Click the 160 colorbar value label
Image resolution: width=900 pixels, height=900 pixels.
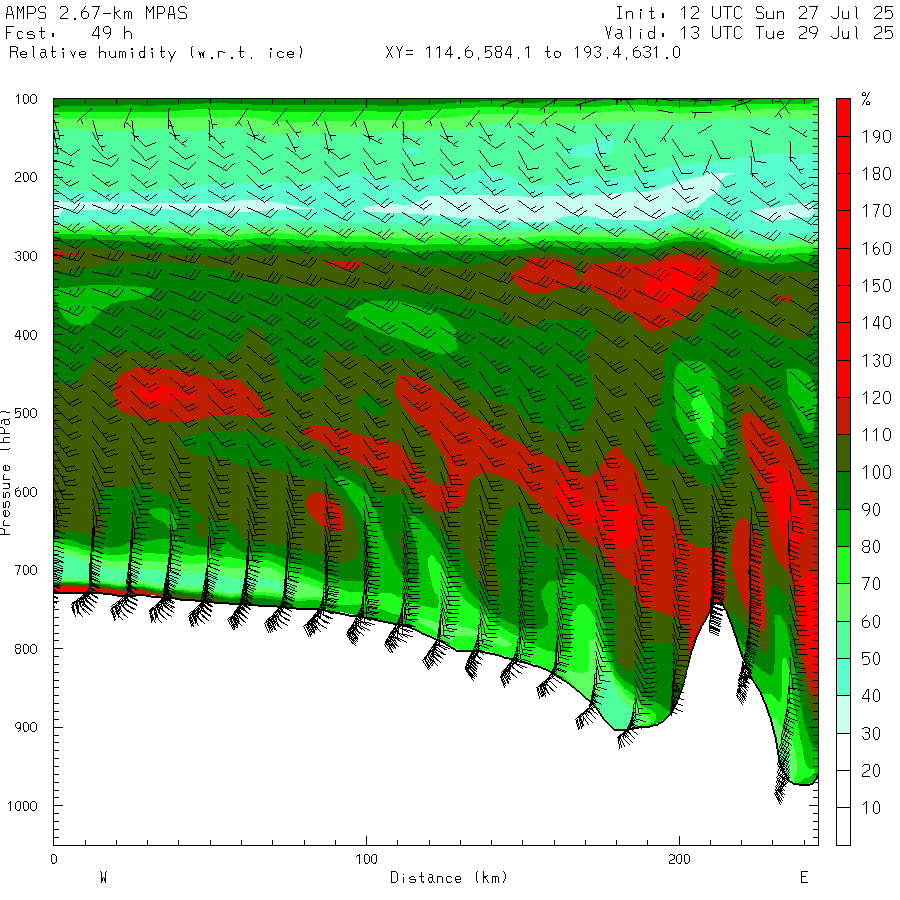pos(876,249)
